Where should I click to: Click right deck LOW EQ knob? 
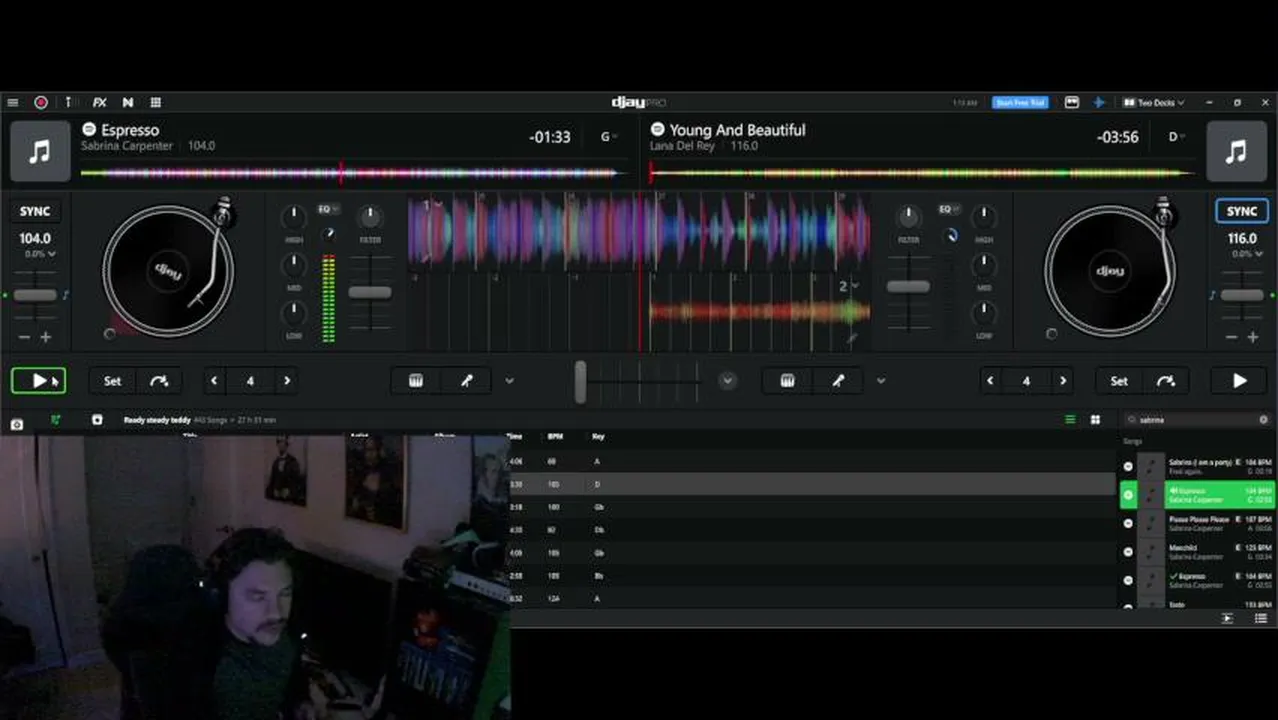984,312
